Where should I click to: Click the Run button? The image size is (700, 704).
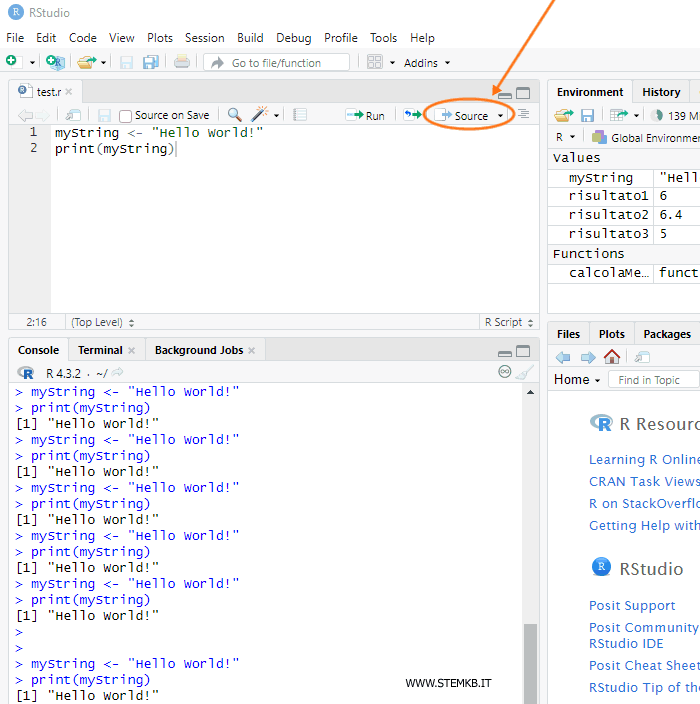click(x=366, y=115)
